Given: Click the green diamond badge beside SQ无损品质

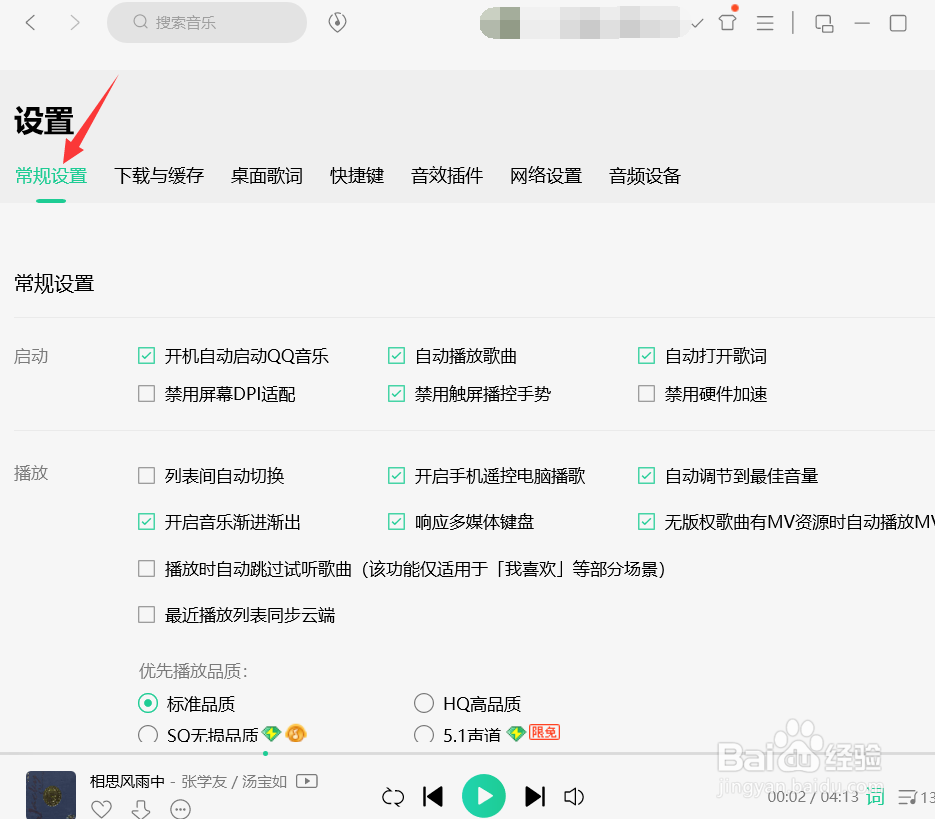Looking at the screenshot, I should 271,733.
